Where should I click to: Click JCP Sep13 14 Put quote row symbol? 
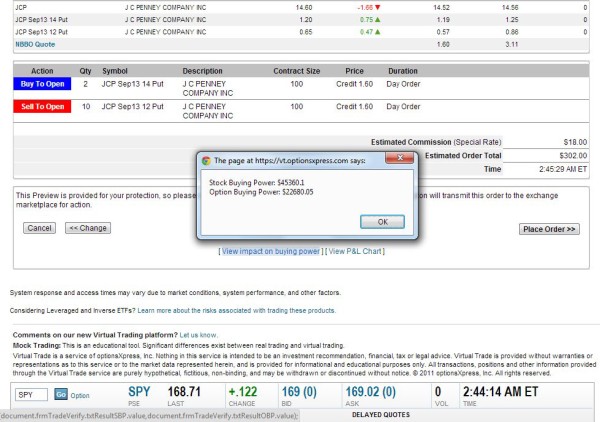[x=41, y=20]
